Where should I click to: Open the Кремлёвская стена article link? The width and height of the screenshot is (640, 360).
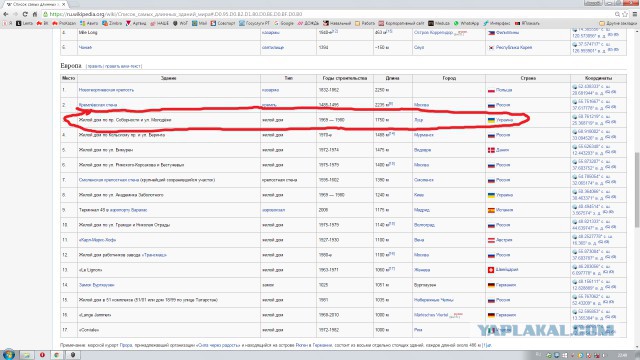pyautogui.click(x=98, y=105)
